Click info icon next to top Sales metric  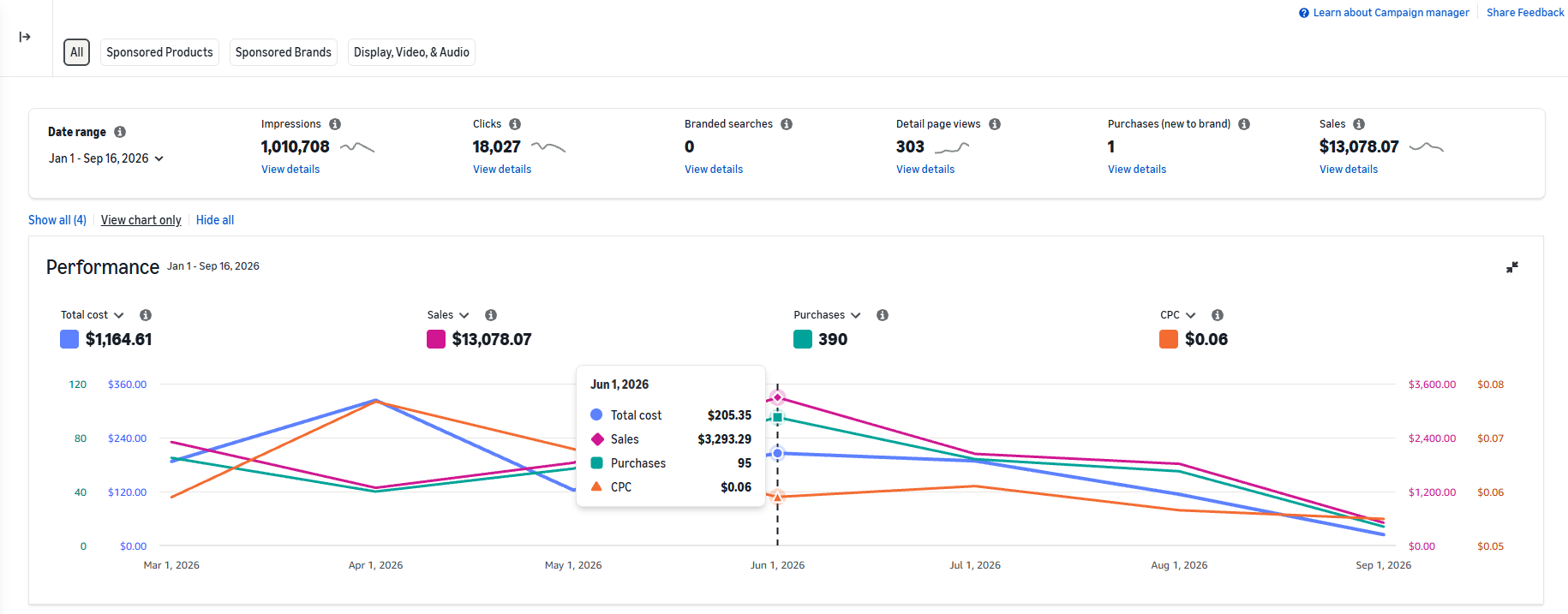(1359, 124)
